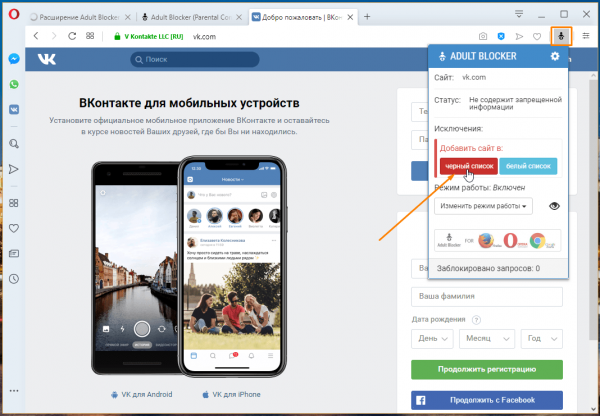The width and height of the screenshot is (600, 416).
Task: Go back with the back arrow
Action: pyautogui.click(x=36, y=36)
